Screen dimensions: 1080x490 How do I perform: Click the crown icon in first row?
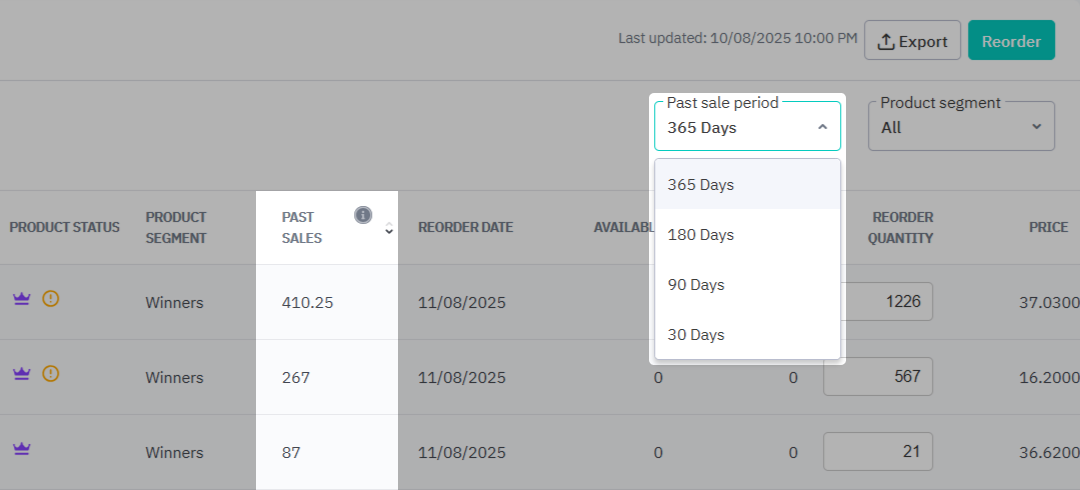(x=21, y=298)
